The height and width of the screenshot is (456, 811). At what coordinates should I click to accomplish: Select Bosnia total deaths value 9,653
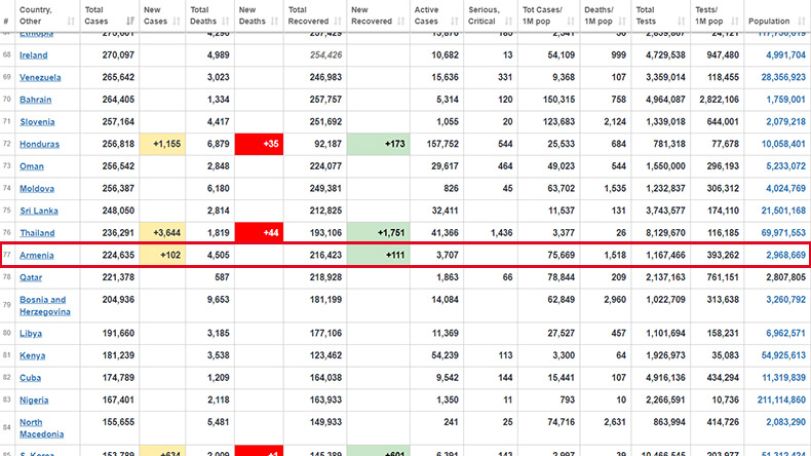[x=218, y=300]
